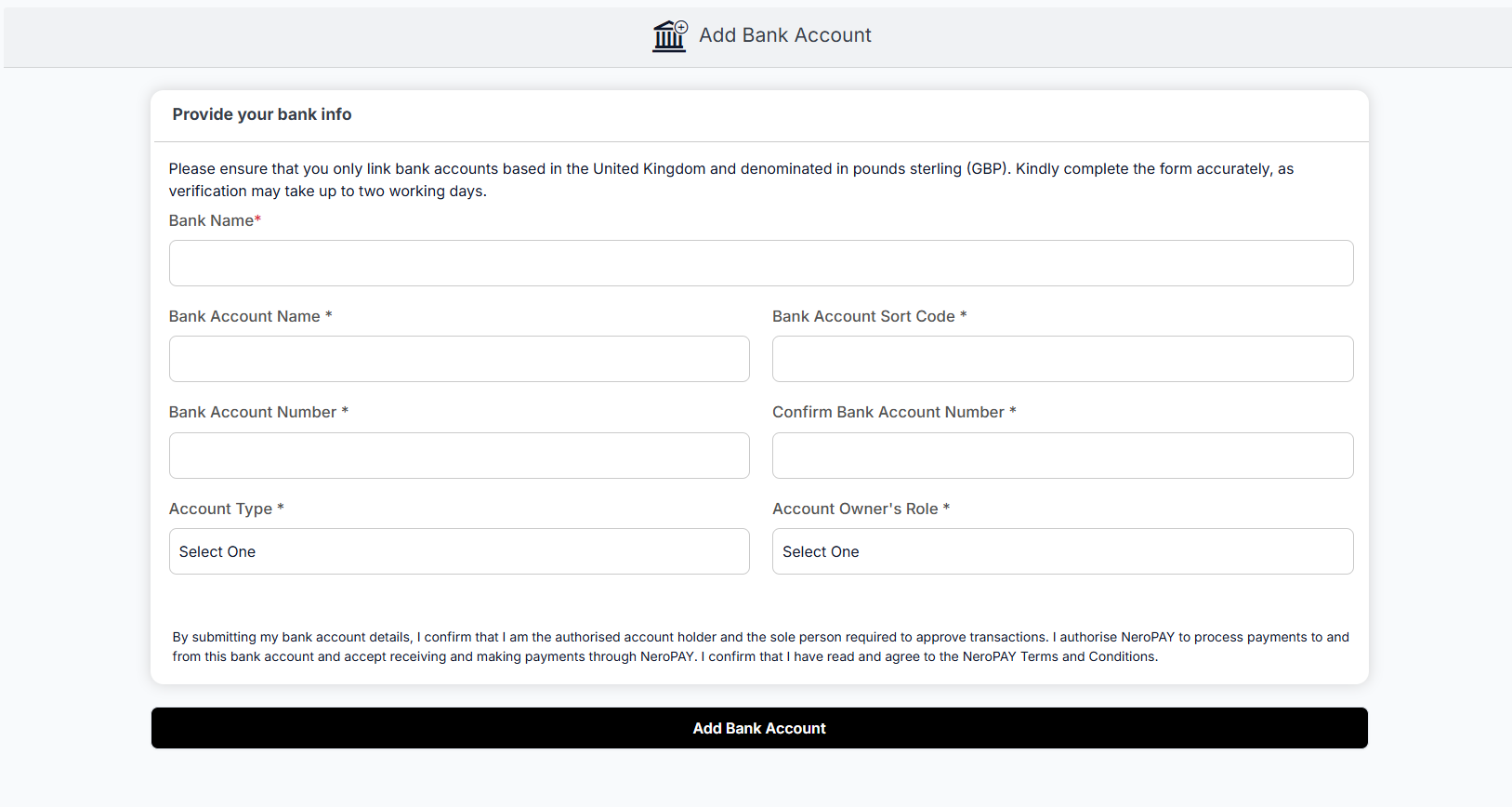Click the Account Owner's Role label
Screen dimensions: 1512x807
click(x=861, y=509)
